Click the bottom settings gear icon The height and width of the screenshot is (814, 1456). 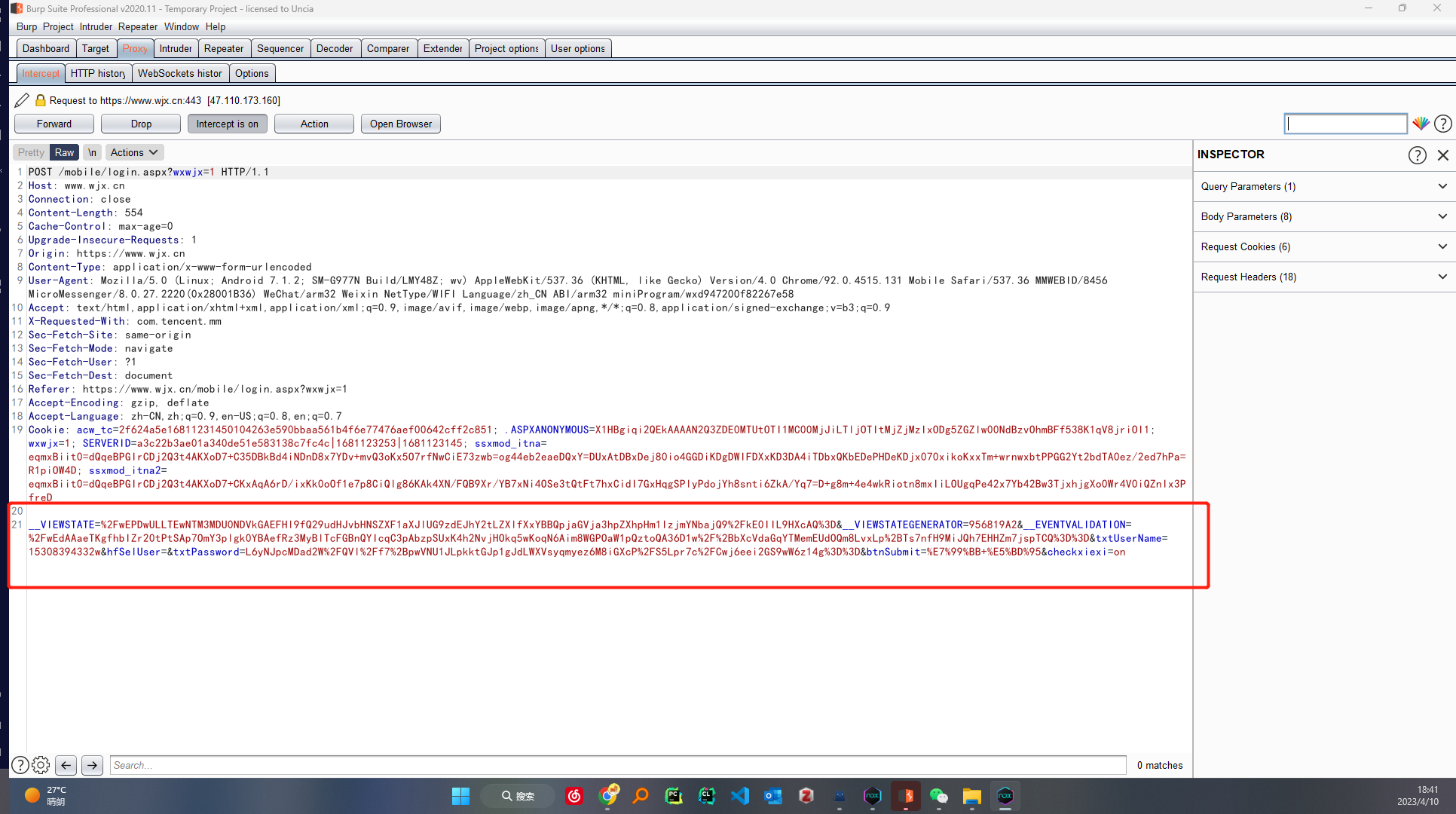[x=41, y=765]
